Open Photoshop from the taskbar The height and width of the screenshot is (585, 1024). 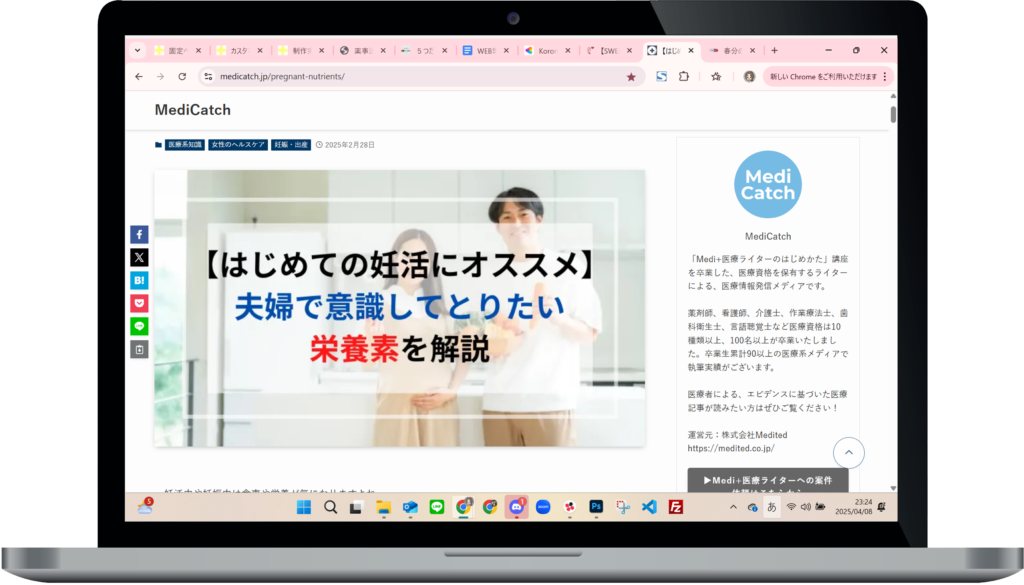pos(596,507)
